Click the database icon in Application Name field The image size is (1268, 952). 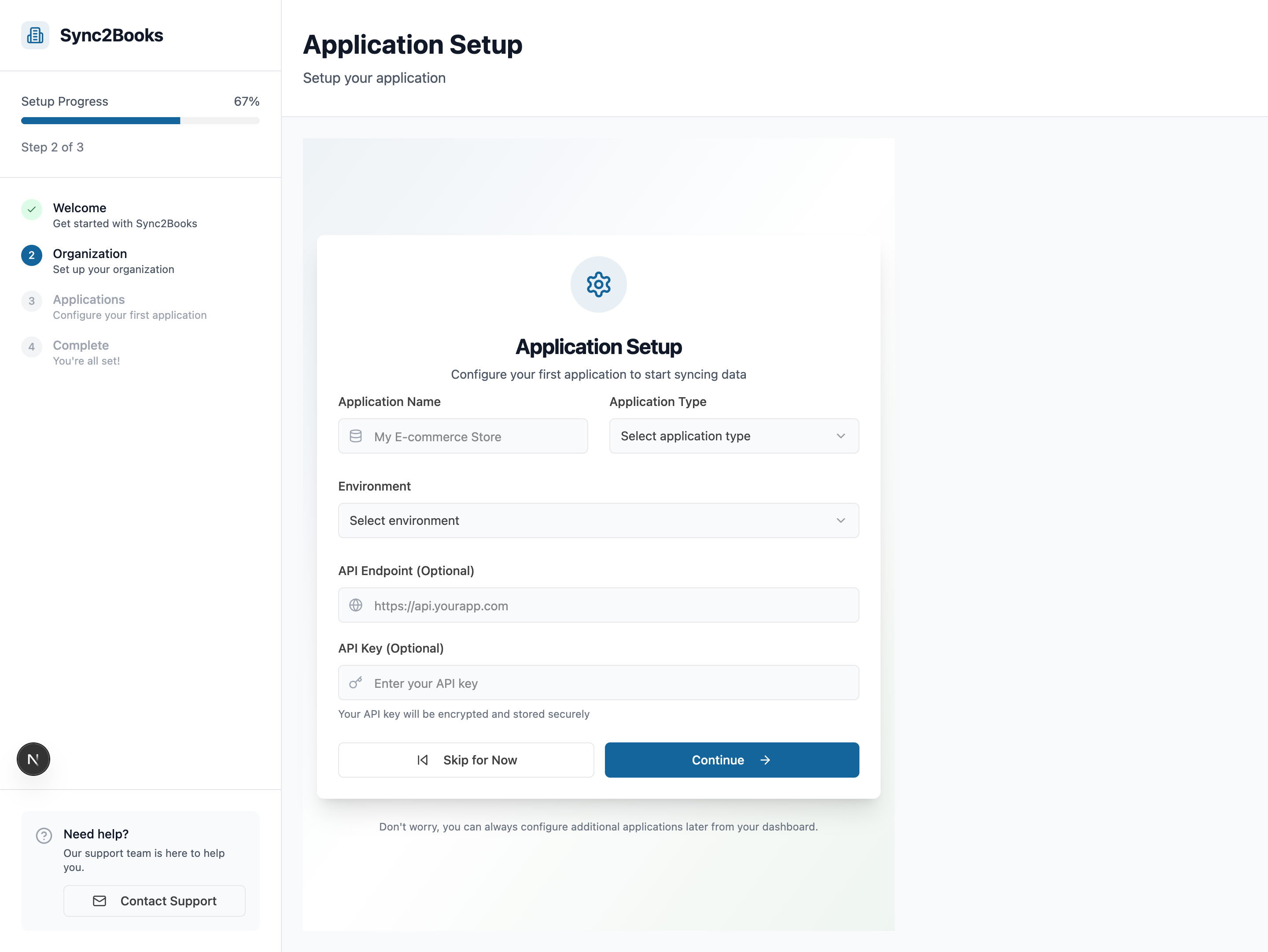tap(355, 436)
